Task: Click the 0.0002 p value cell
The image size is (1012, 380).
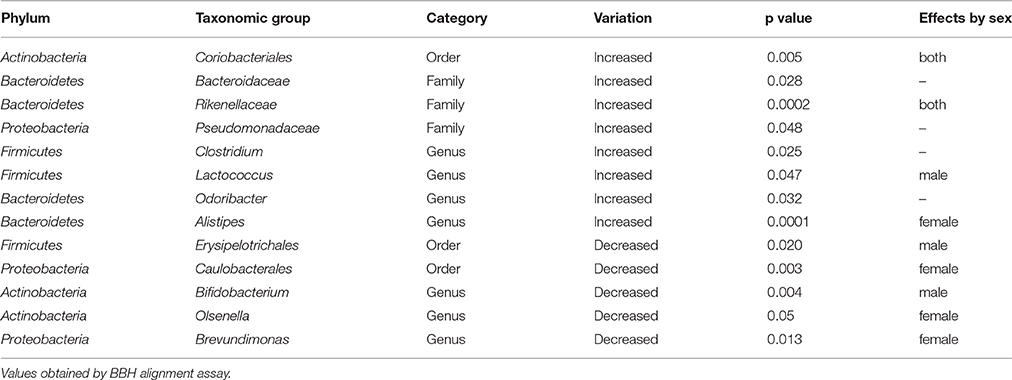Action: coord(785,105)
